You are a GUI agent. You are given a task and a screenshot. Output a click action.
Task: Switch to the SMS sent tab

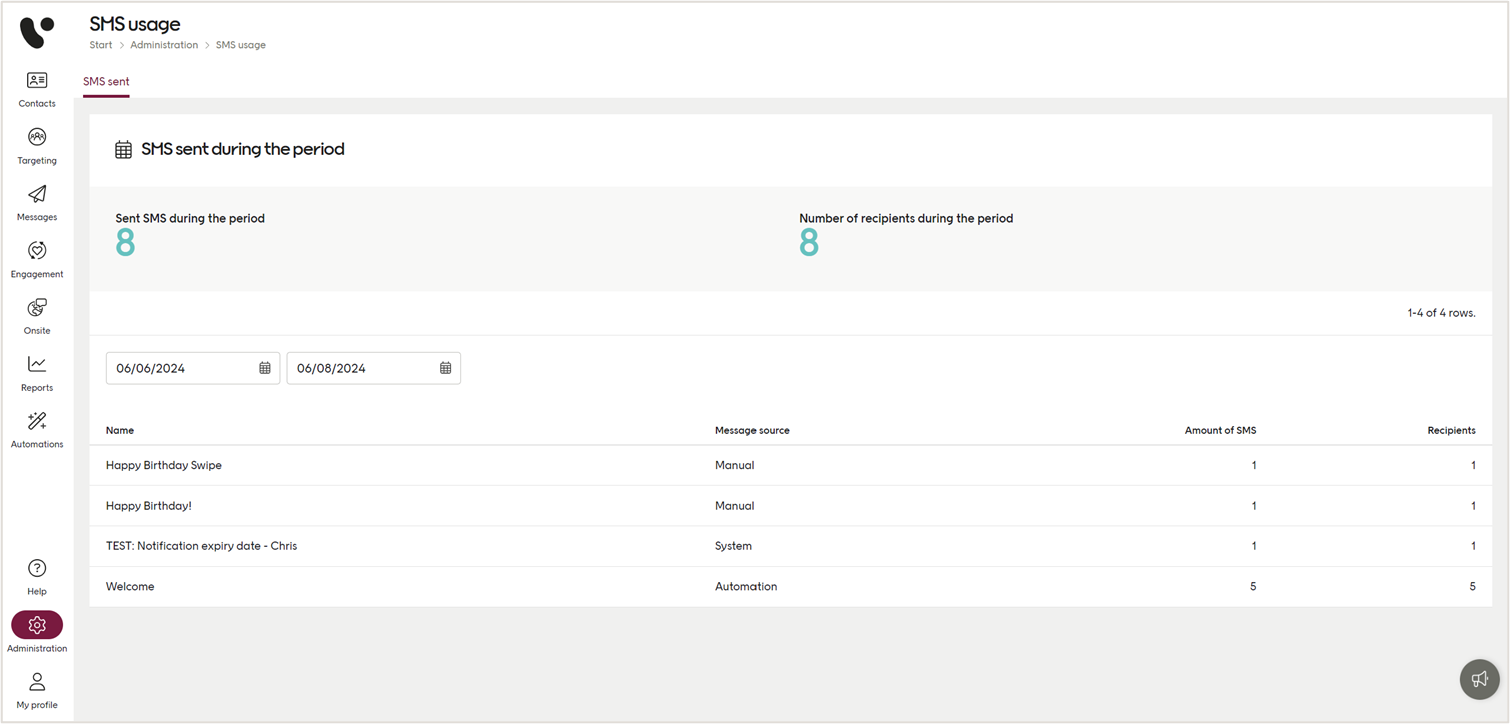pos(106,82)
